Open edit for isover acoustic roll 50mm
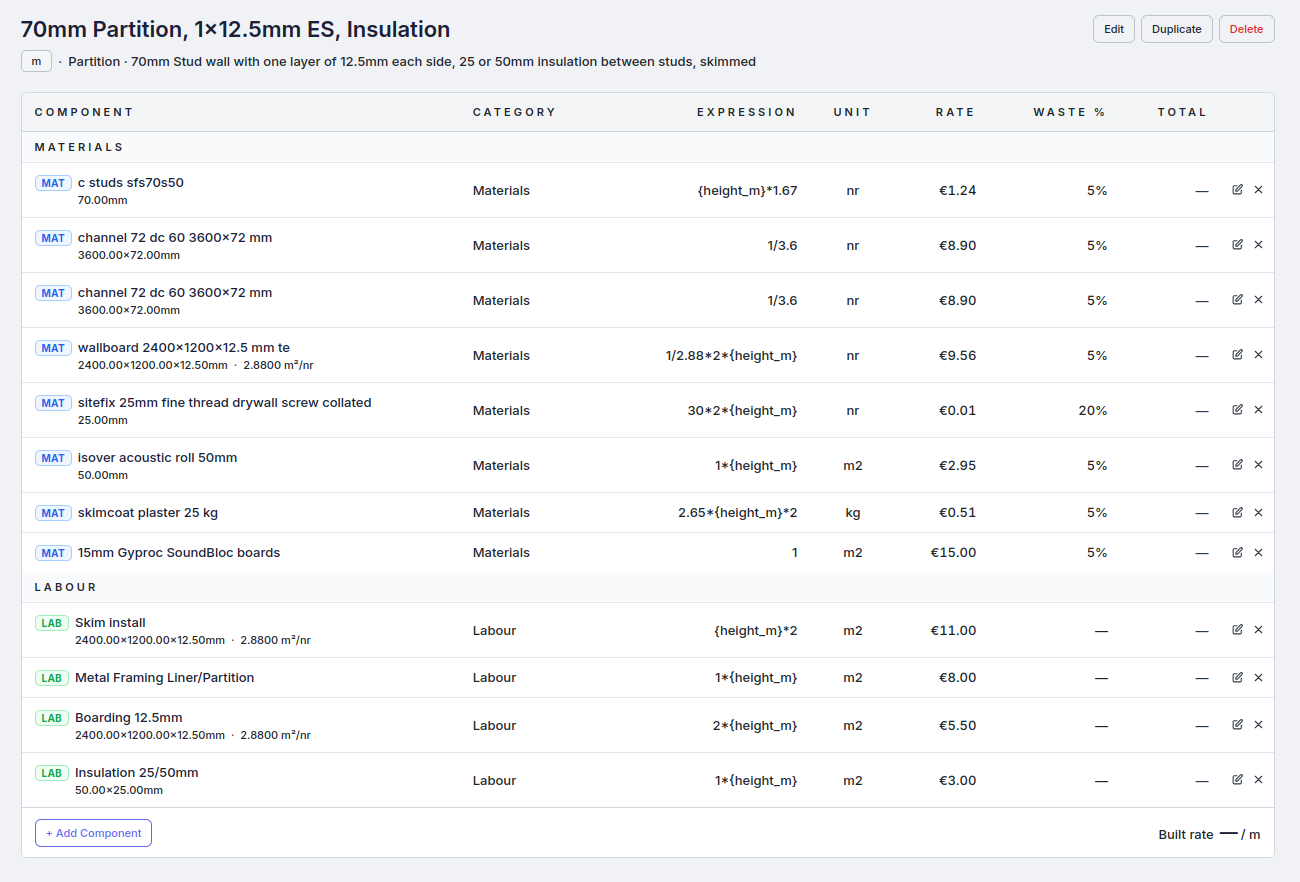The width and height of the screenshot is (1300, 882). click(1237, 465)
